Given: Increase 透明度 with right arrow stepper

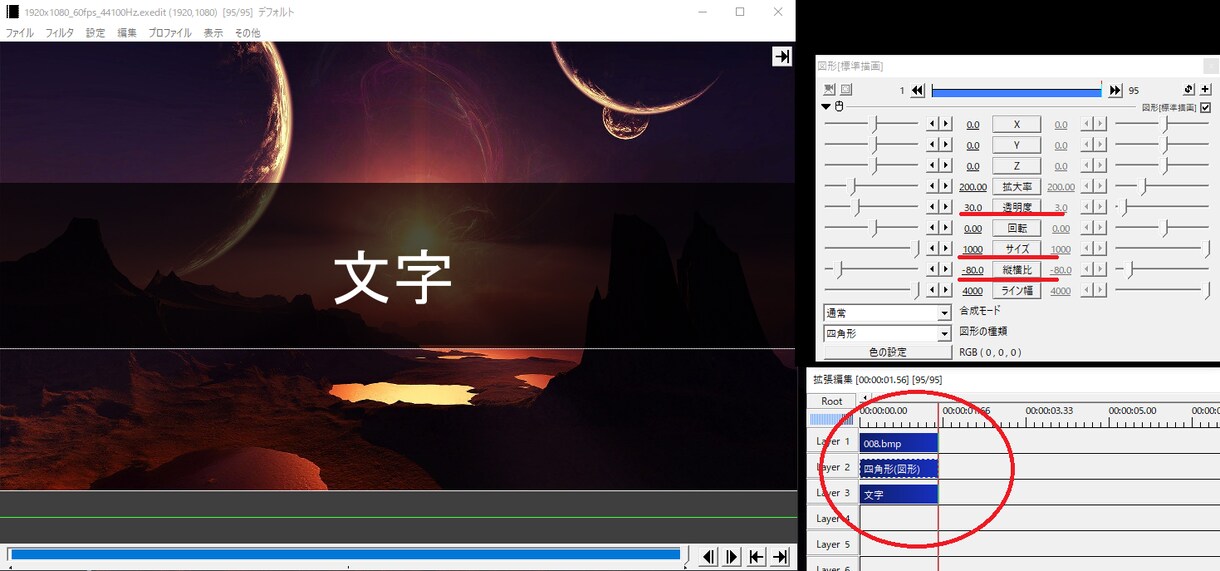Looking at the screenshot, I should [x=945, y=207].
